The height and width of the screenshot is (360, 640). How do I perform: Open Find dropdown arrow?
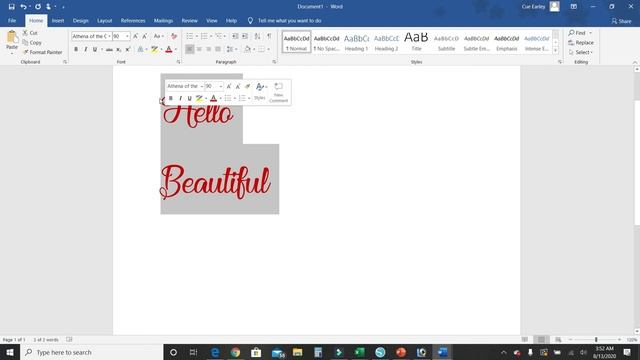point(591,33)
